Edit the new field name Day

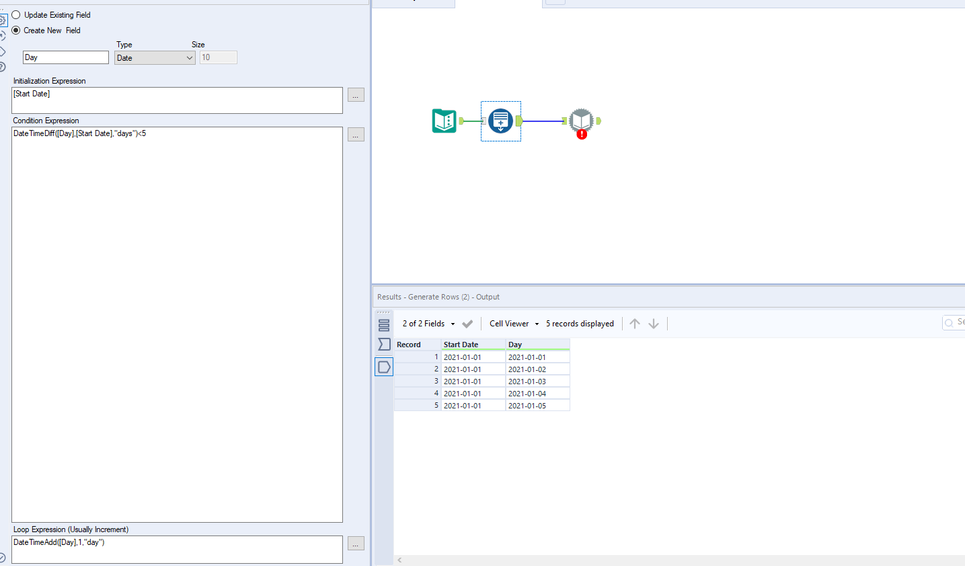click(x=66, y=57)
